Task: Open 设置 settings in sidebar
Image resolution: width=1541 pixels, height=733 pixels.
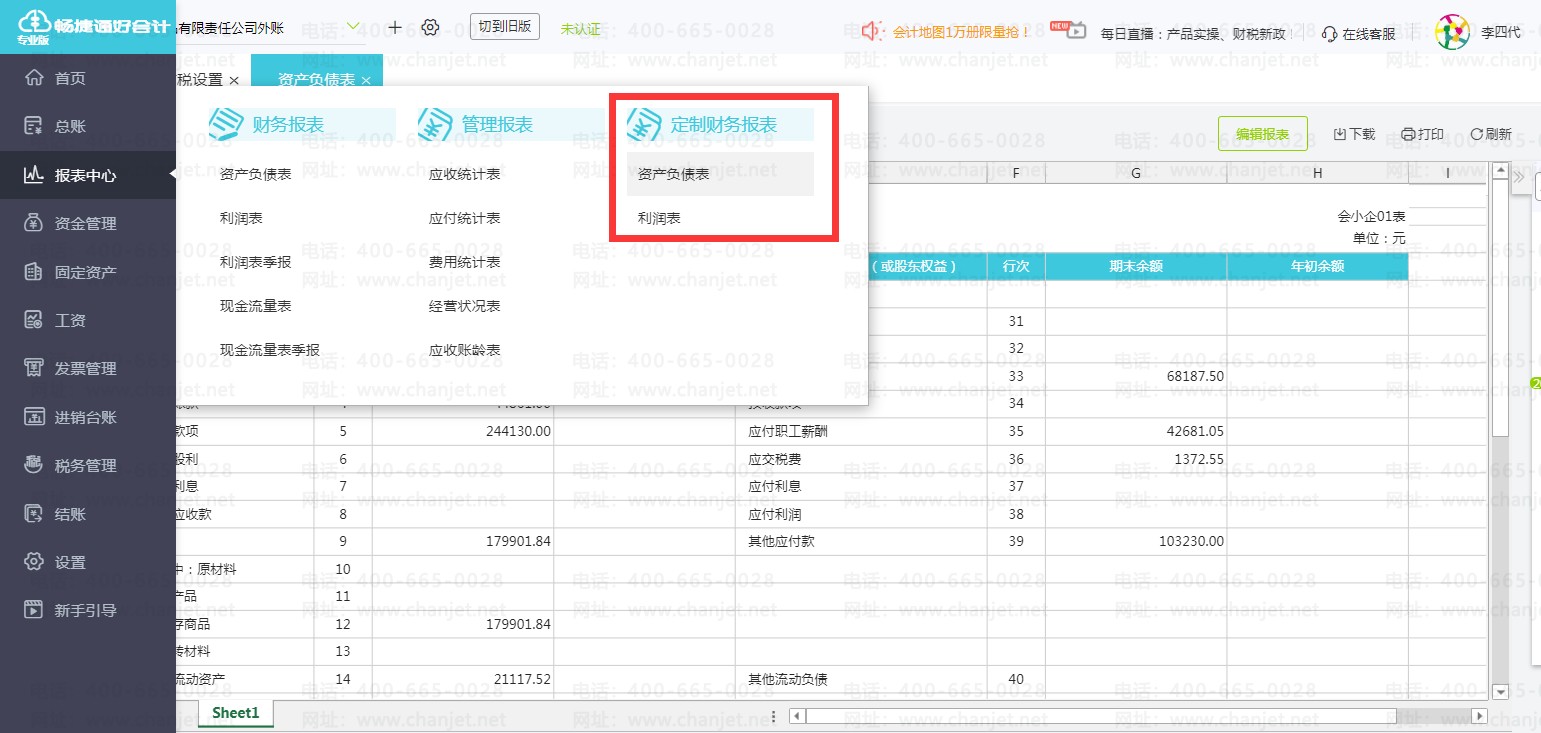Action: 56,562
